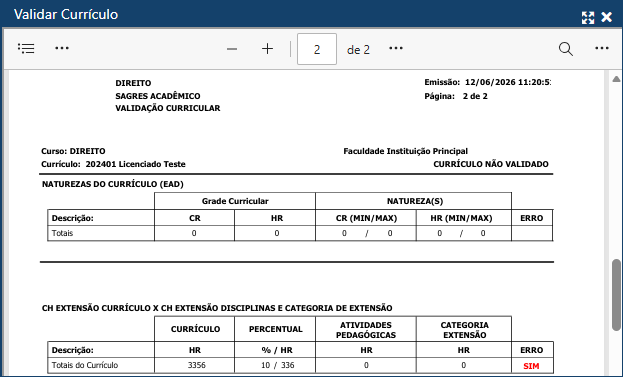
Task: Select 'NATUREZAS DO CURRÍCULO (EAD)' heading
Action: [113, 184]
